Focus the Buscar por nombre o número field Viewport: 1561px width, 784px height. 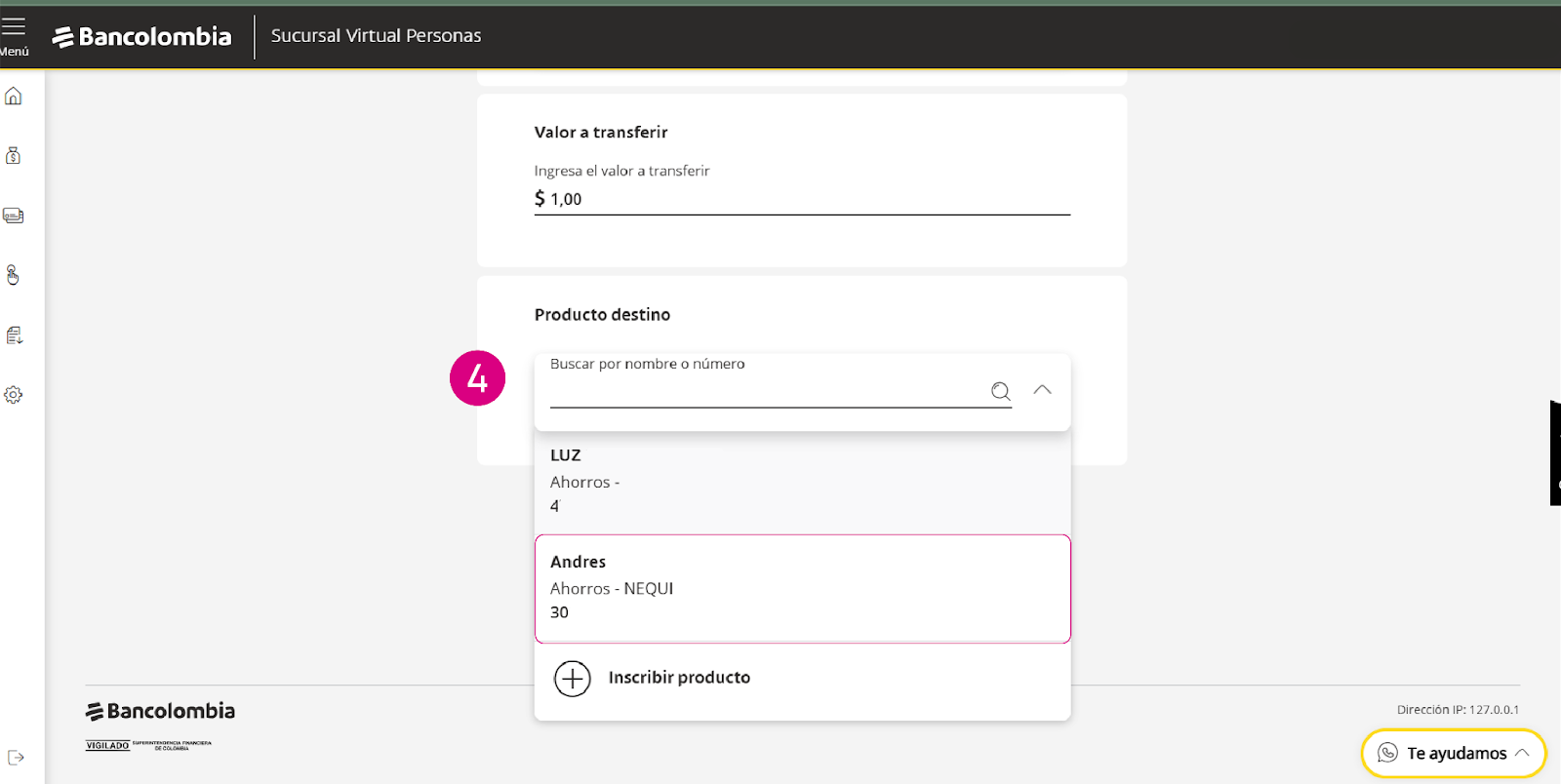[x=766, y=391]
